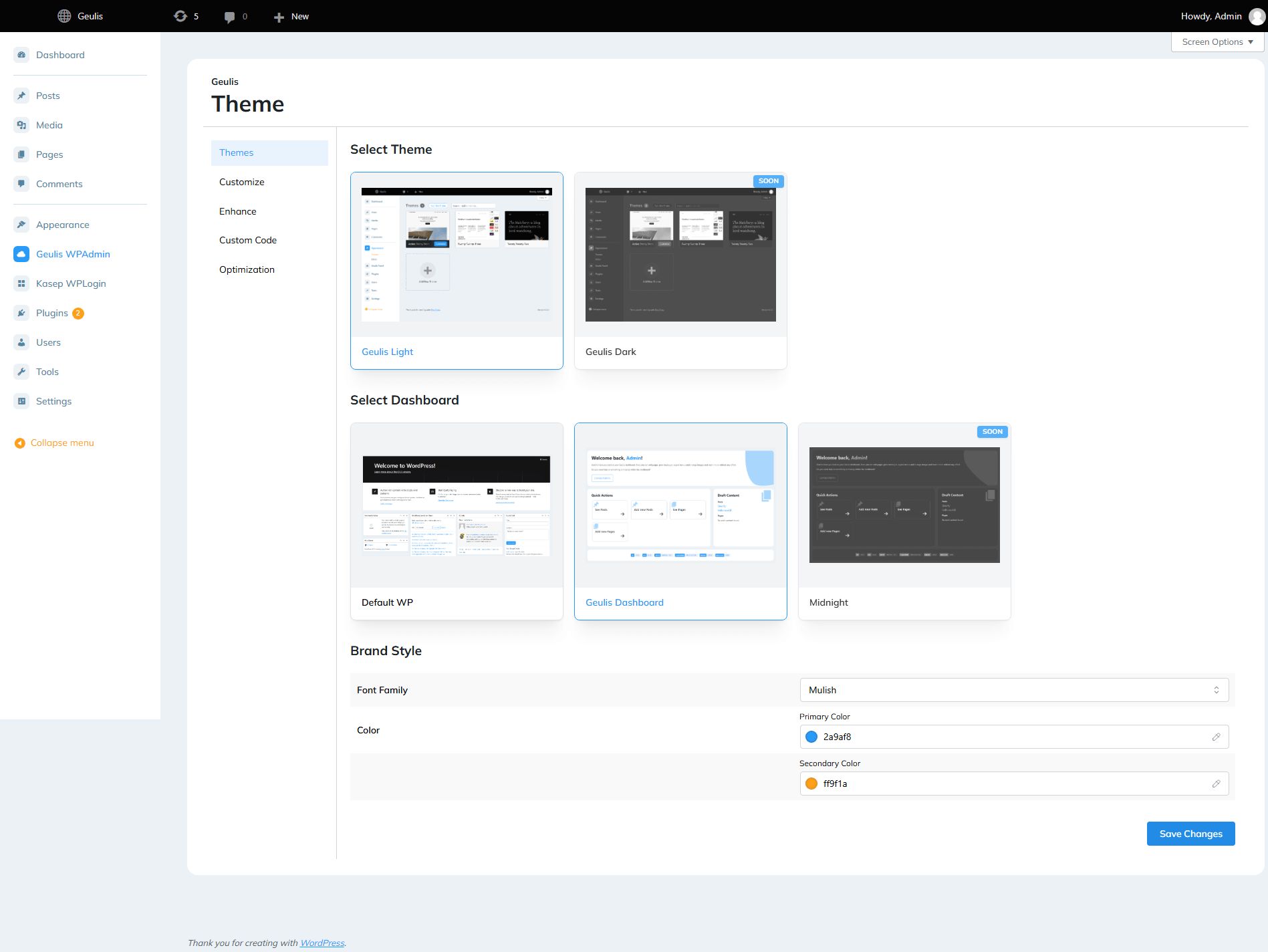
Task: Click the SOON badge on Midnight
Action: [993, 432]
